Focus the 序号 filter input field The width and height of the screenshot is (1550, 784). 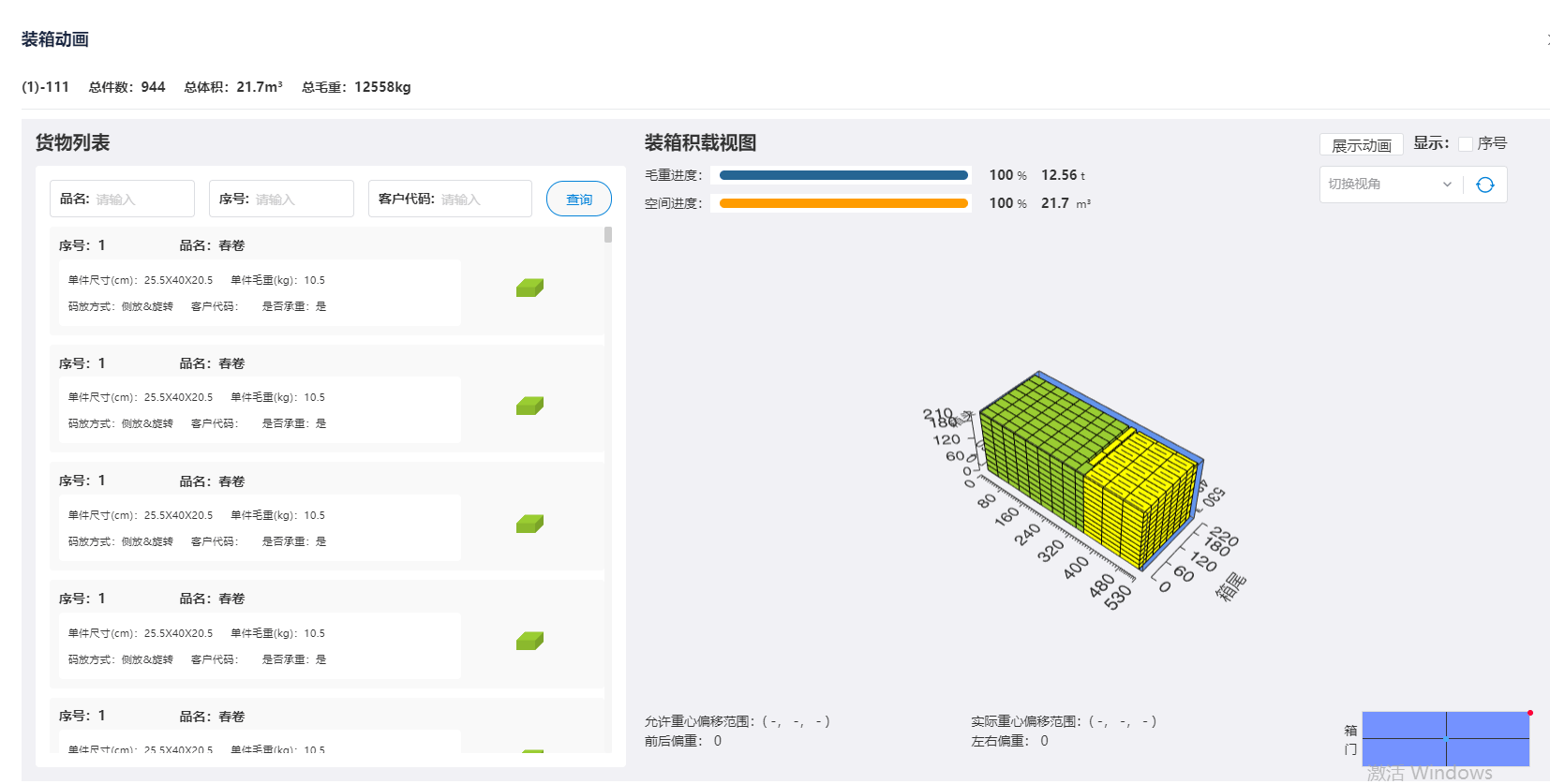pos(300,200)
